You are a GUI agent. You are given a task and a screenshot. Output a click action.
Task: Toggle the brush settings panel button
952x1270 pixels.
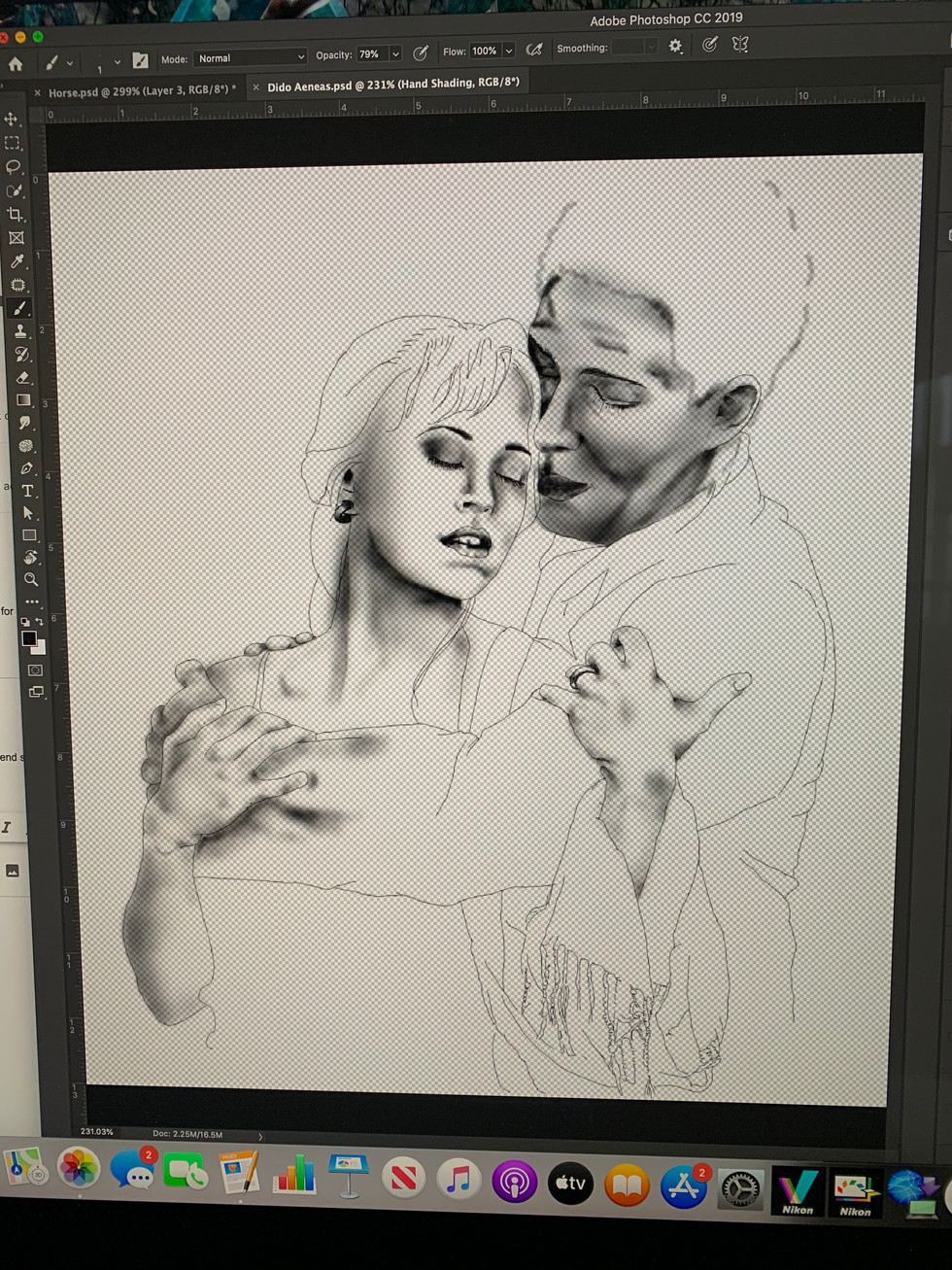(x=140, y=60)
